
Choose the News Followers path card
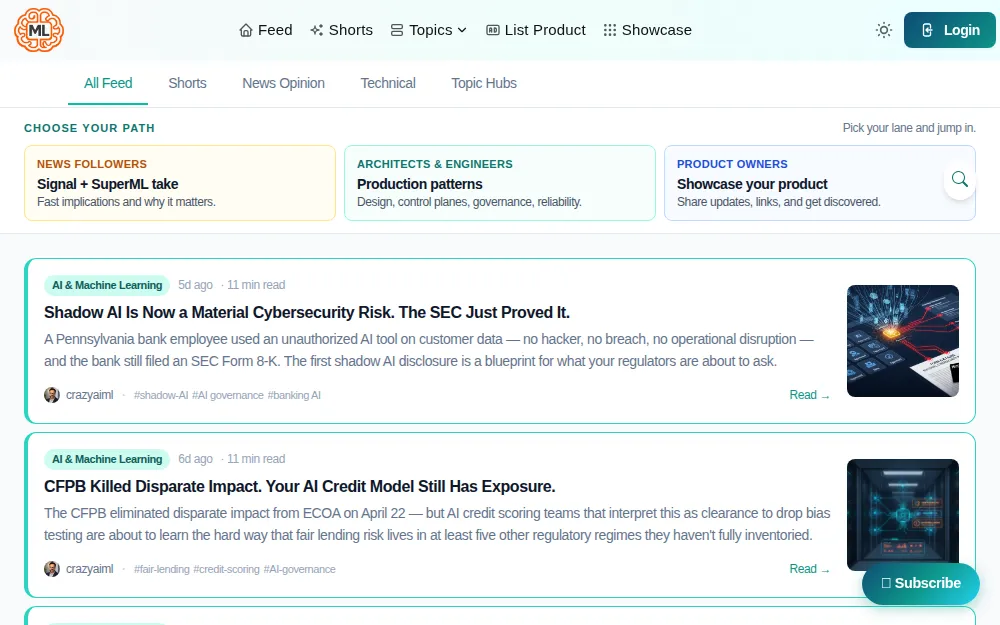coord(180,183)
